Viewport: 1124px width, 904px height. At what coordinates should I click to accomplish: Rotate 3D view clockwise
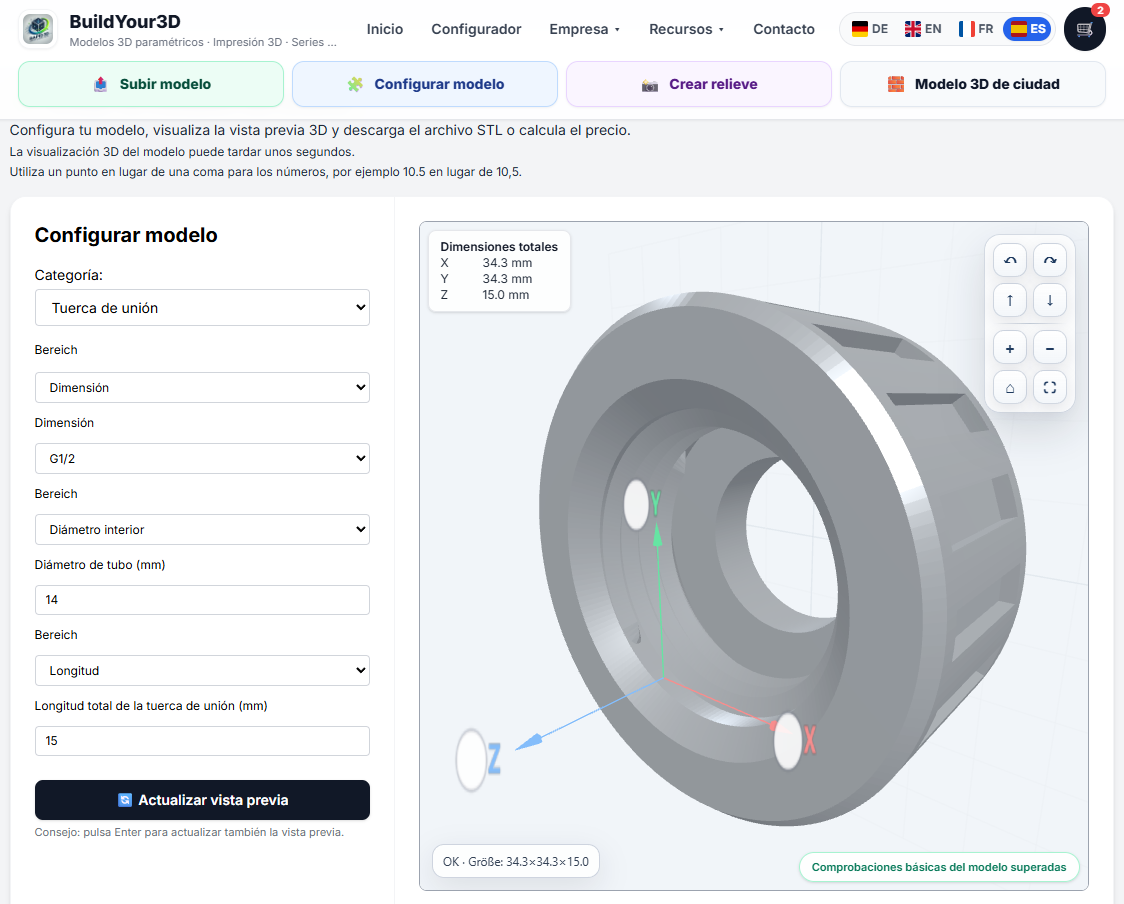click(x=1049, y=260)
